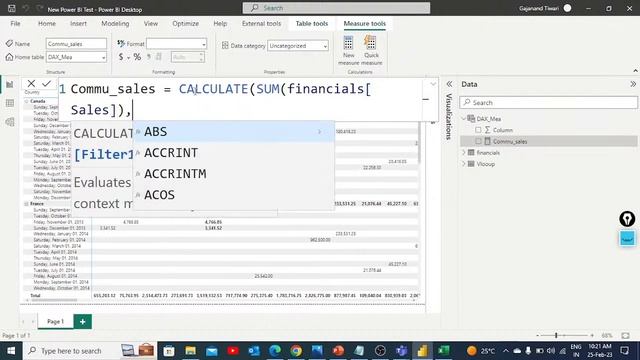Collapse the Canada row group
640x360 pixels.
click(26, 101)
